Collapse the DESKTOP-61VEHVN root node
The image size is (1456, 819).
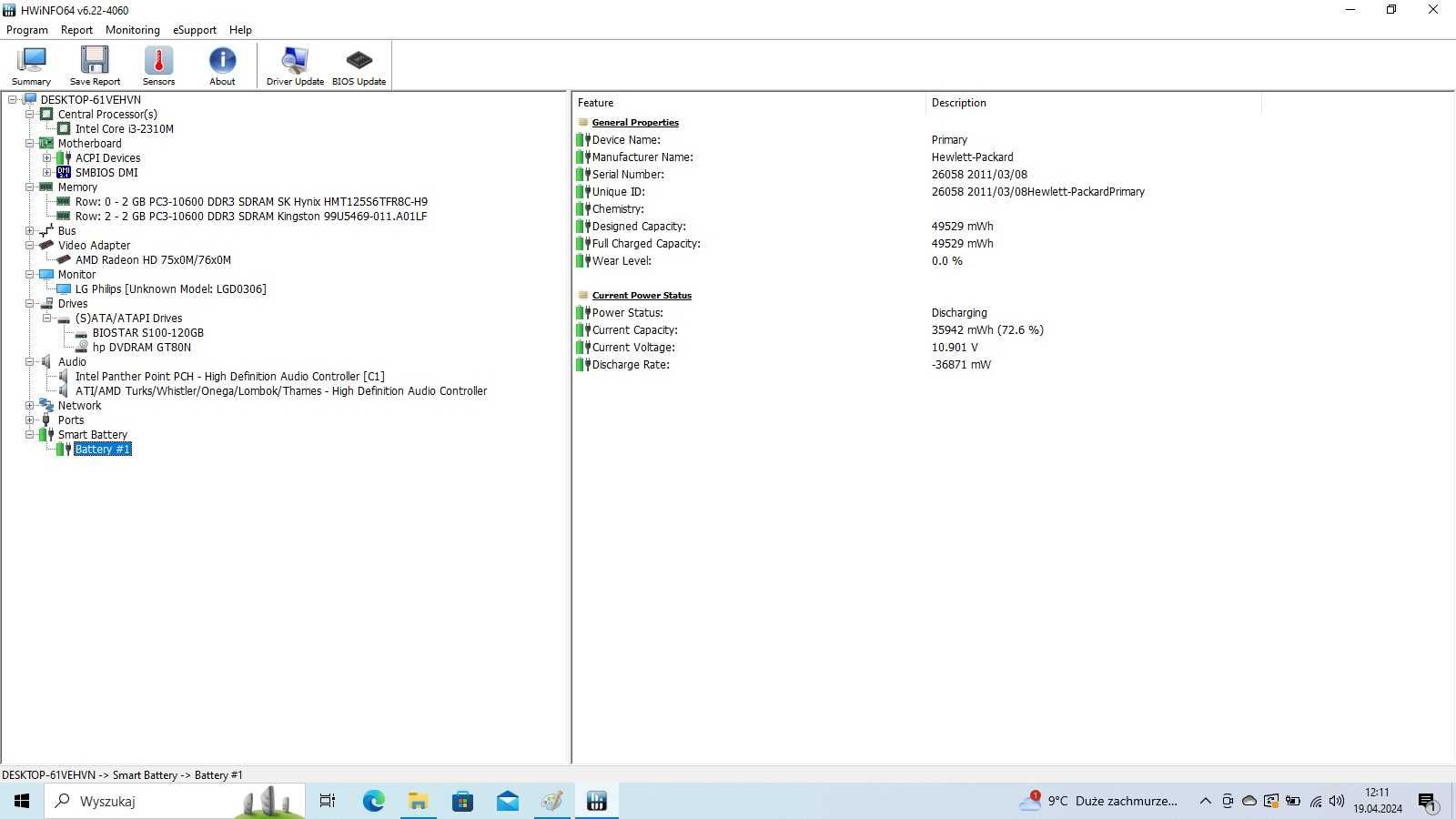click(x=13, y=100)
